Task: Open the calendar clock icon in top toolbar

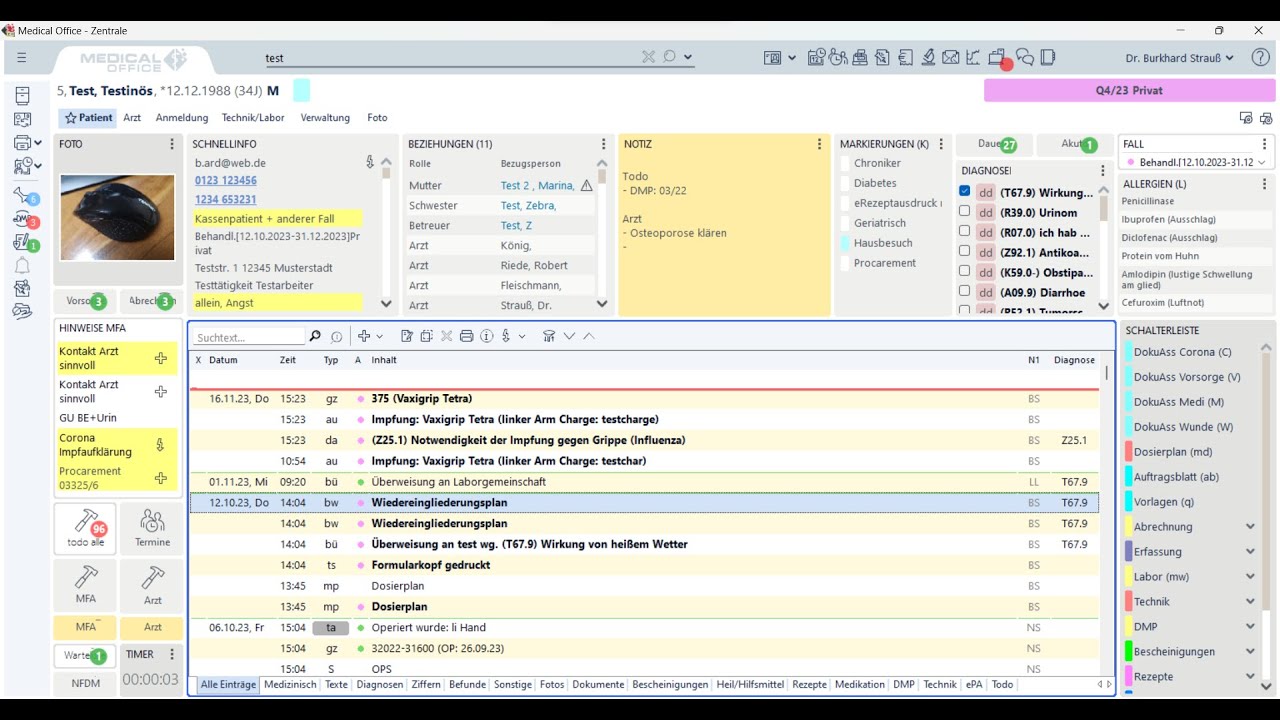Action: click(816, 58)
